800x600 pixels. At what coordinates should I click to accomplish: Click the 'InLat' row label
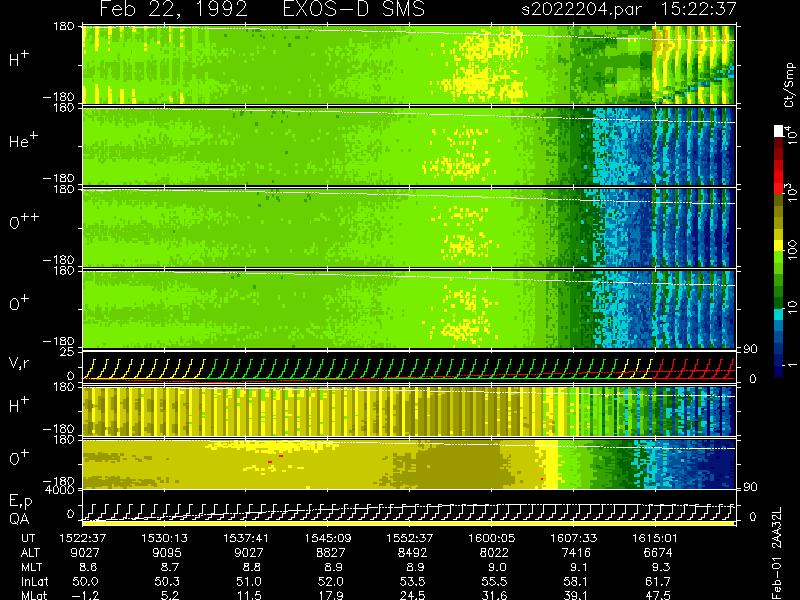pos(34,581)
